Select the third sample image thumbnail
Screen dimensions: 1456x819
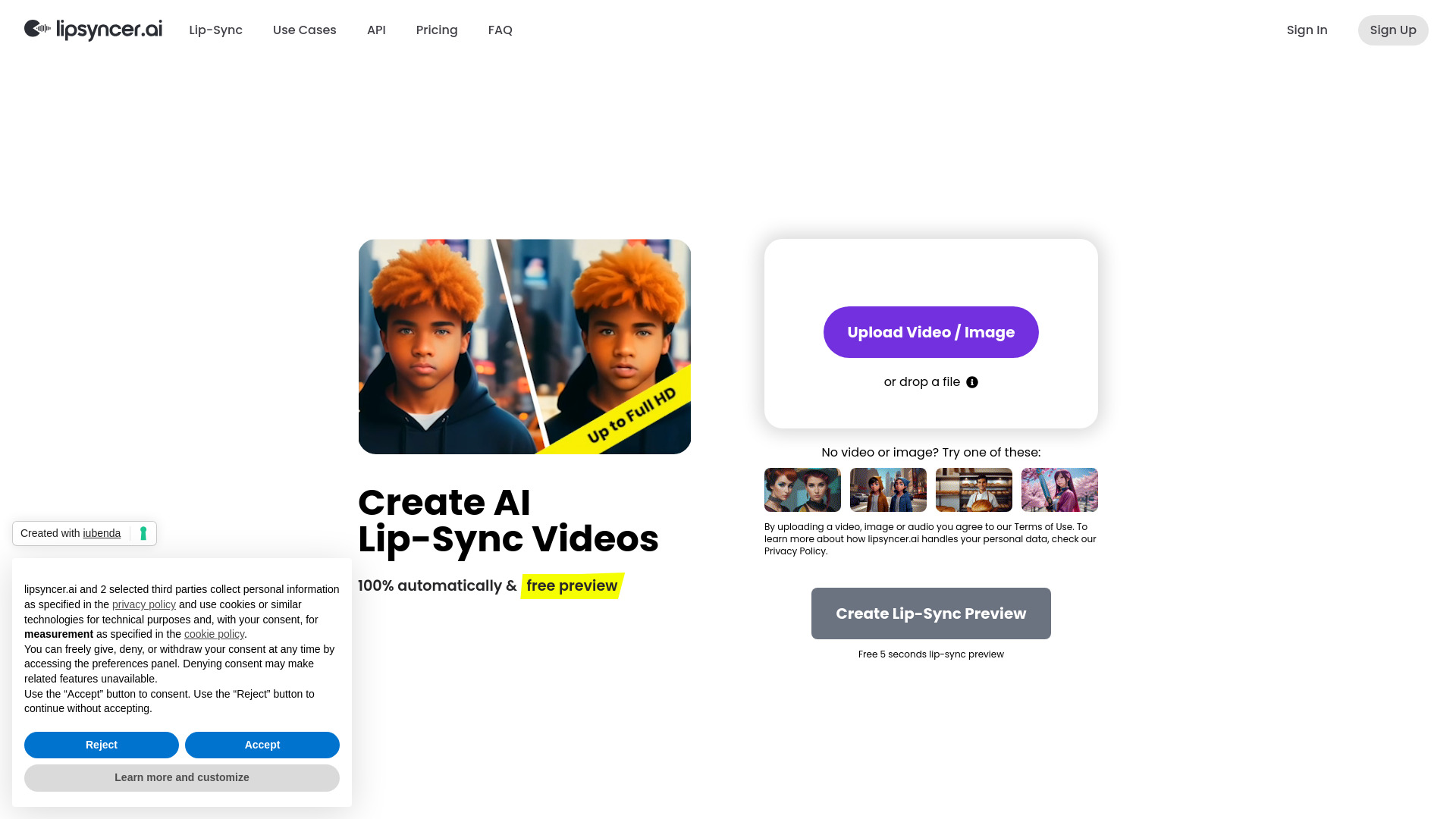point(974,489)
